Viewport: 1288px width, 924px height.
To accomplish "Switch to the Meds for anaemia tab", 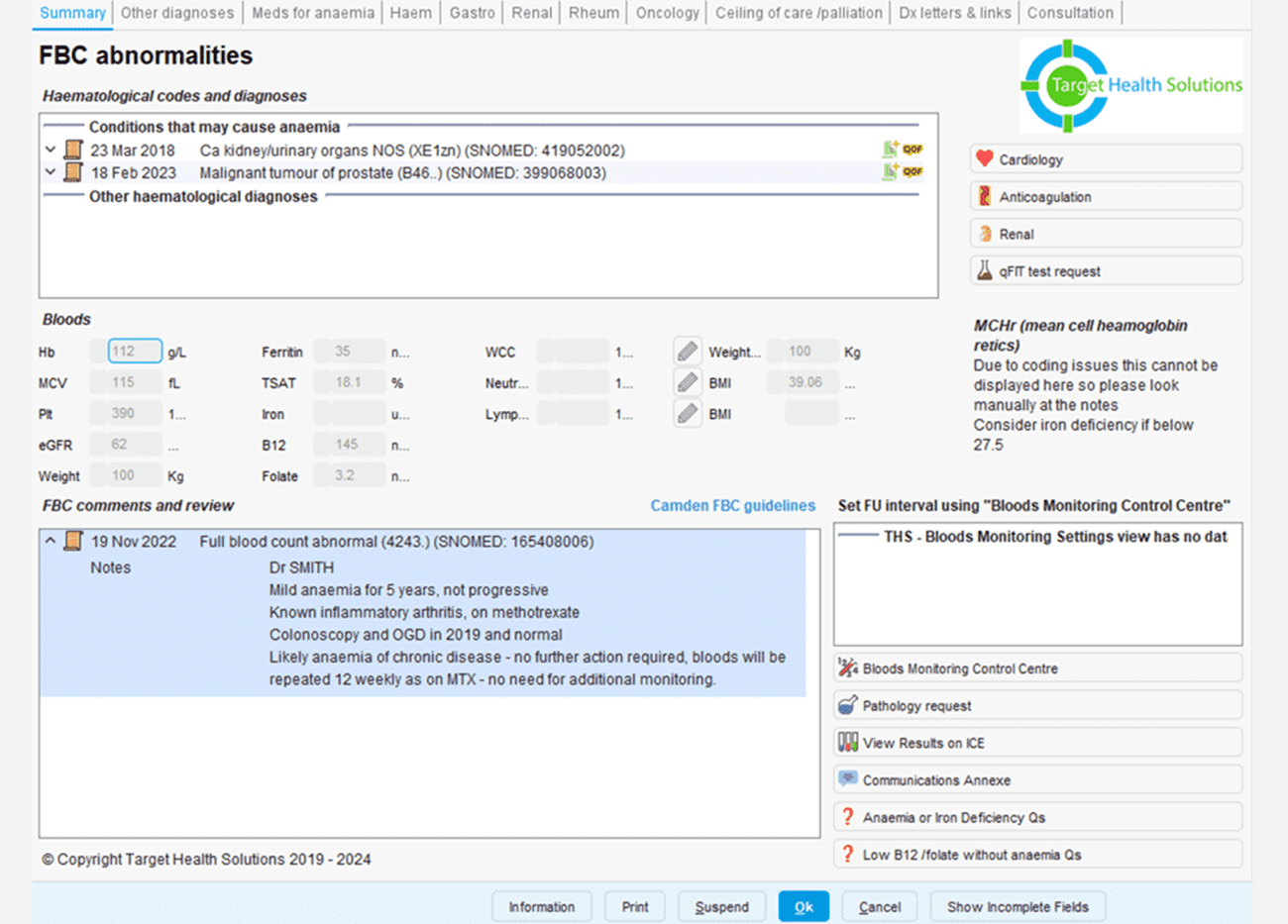I will point(313,13).
